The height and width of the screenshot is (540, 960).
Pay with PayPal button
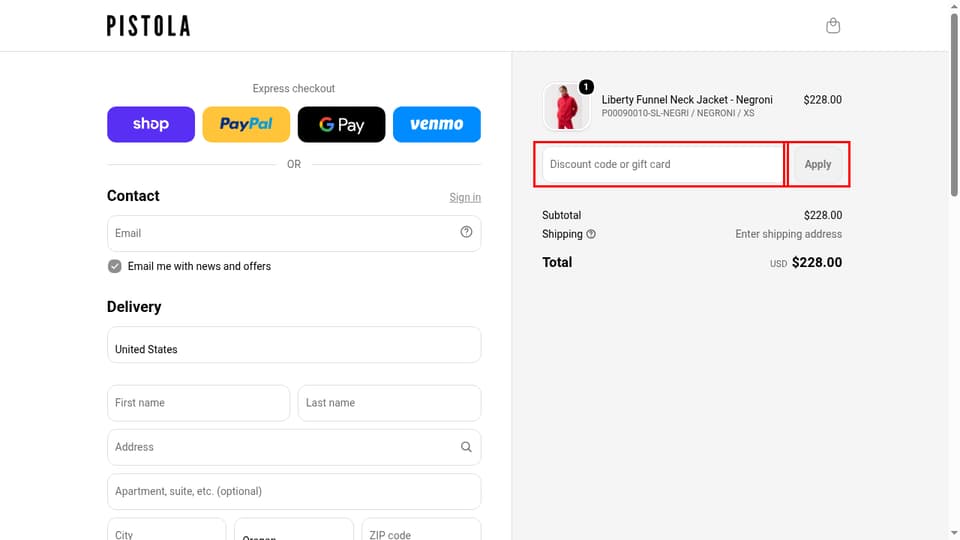pyautogui.click(x=246, y=124)
